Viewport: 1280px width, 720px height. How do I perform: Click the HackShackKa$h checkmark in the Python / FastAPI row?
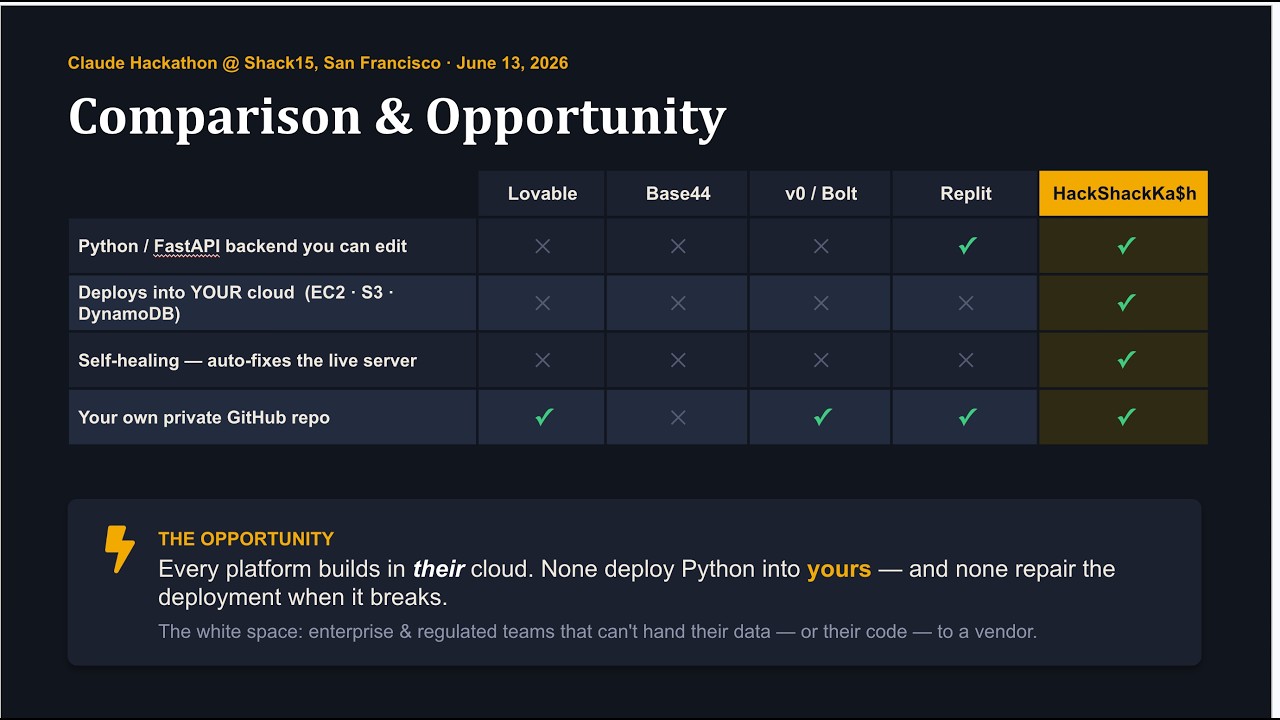[x=1126, y=245]
